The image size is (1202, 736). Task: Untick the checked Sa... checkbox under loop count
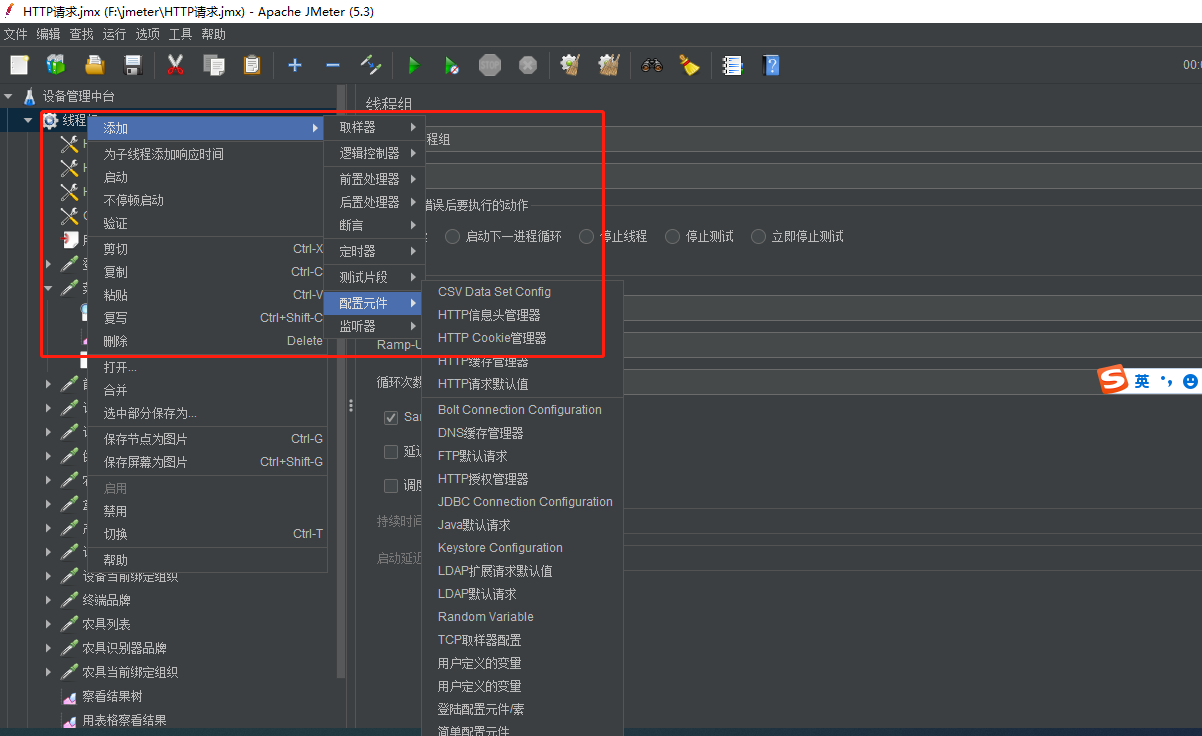(391, 417)
